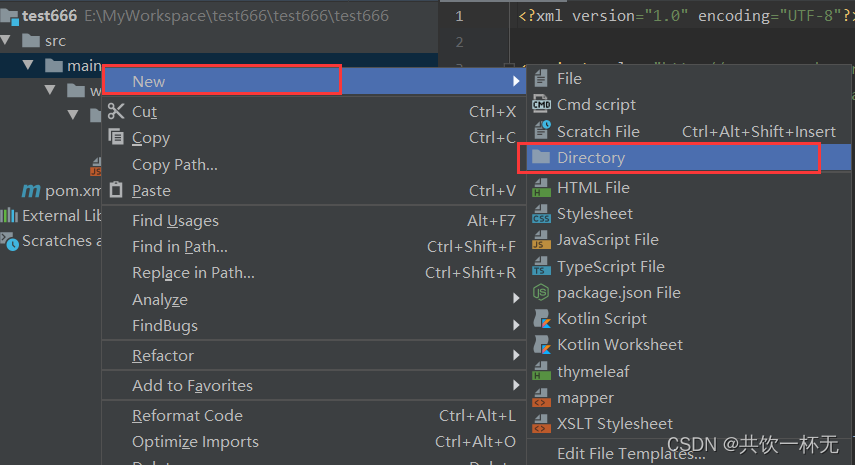Viewport: 855px width, 465px height.
Task: Click the Kotlin Script icon
Action: (542, 318)
